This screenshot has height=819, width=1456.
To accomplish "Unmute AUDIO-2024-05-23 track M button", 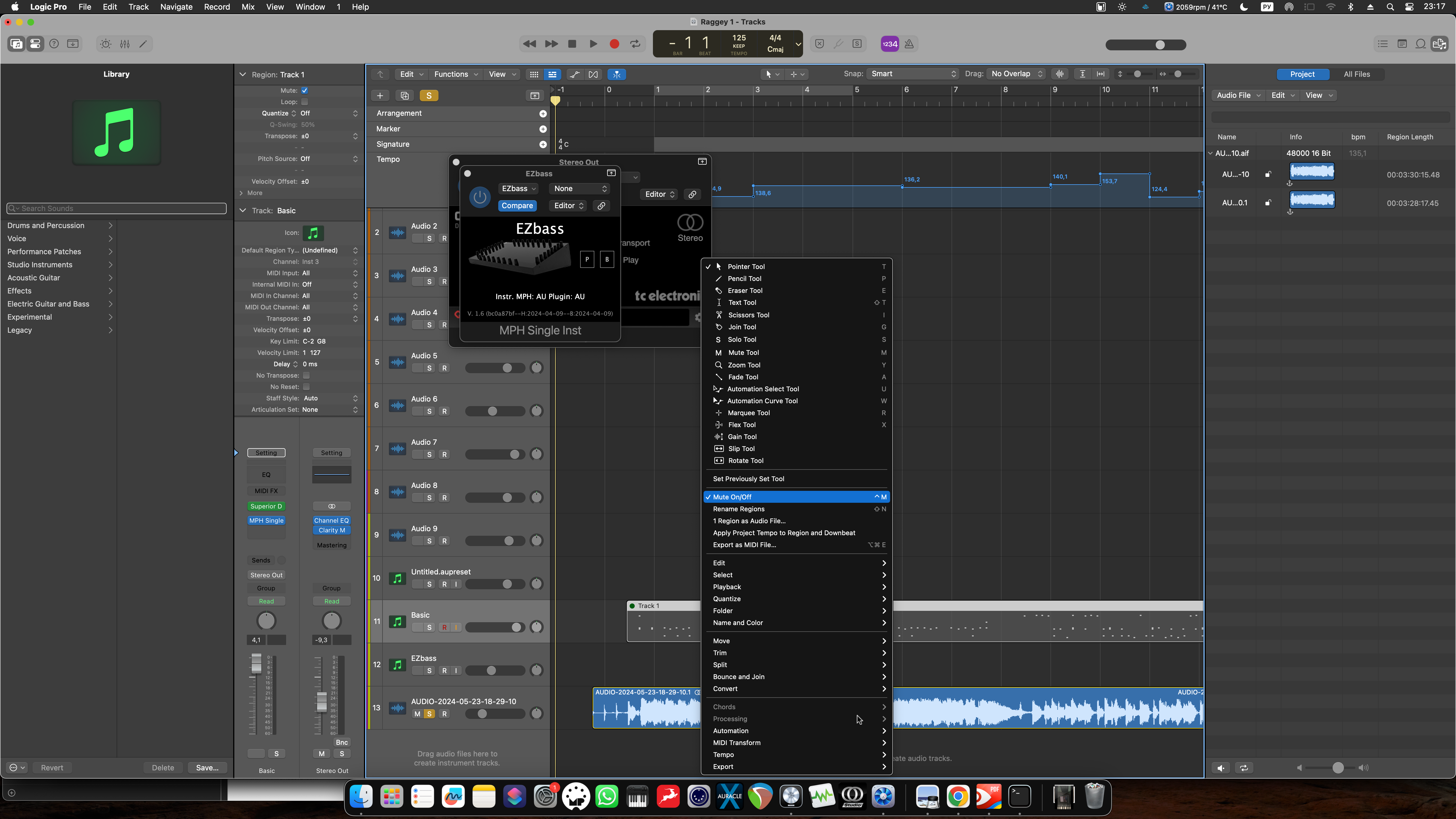I will [417, 714].
